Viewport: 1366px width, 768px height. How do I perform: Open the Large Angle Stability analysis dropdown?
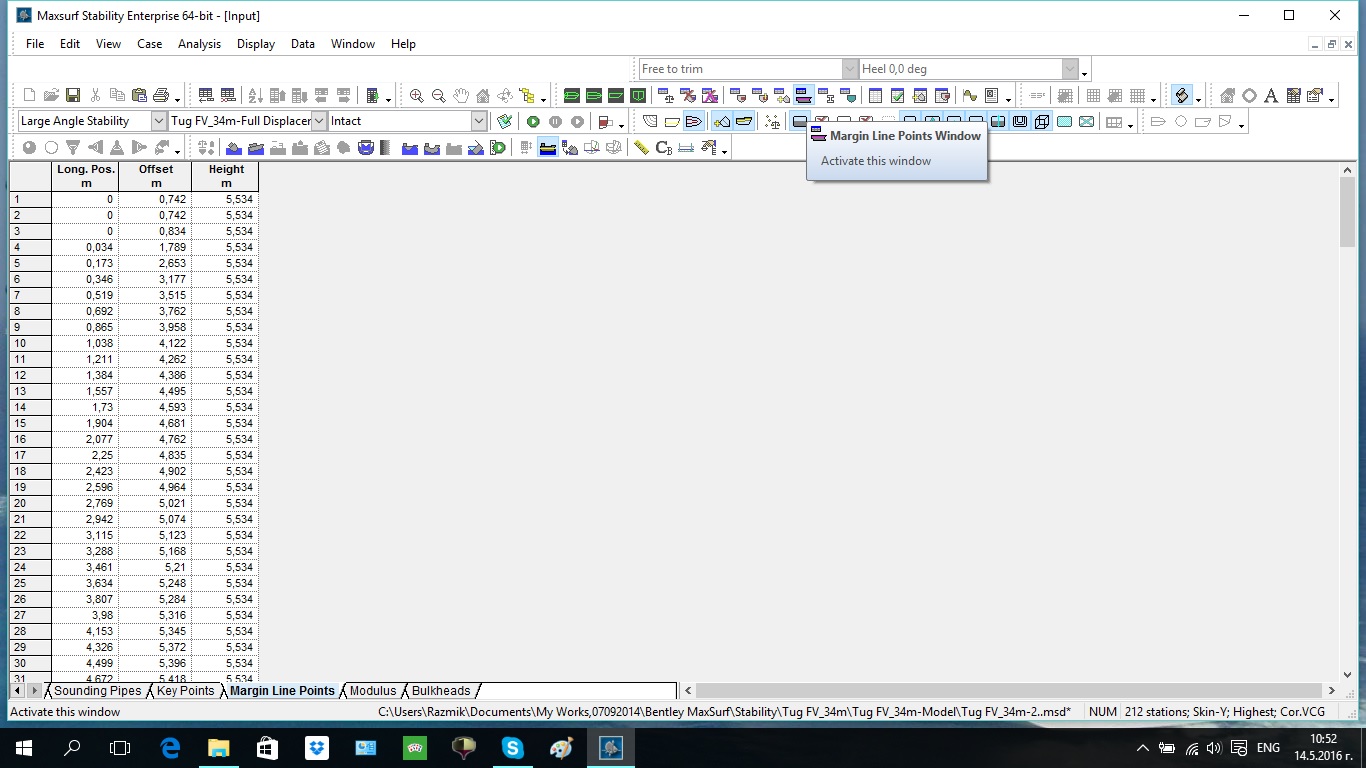click(159, 121)
